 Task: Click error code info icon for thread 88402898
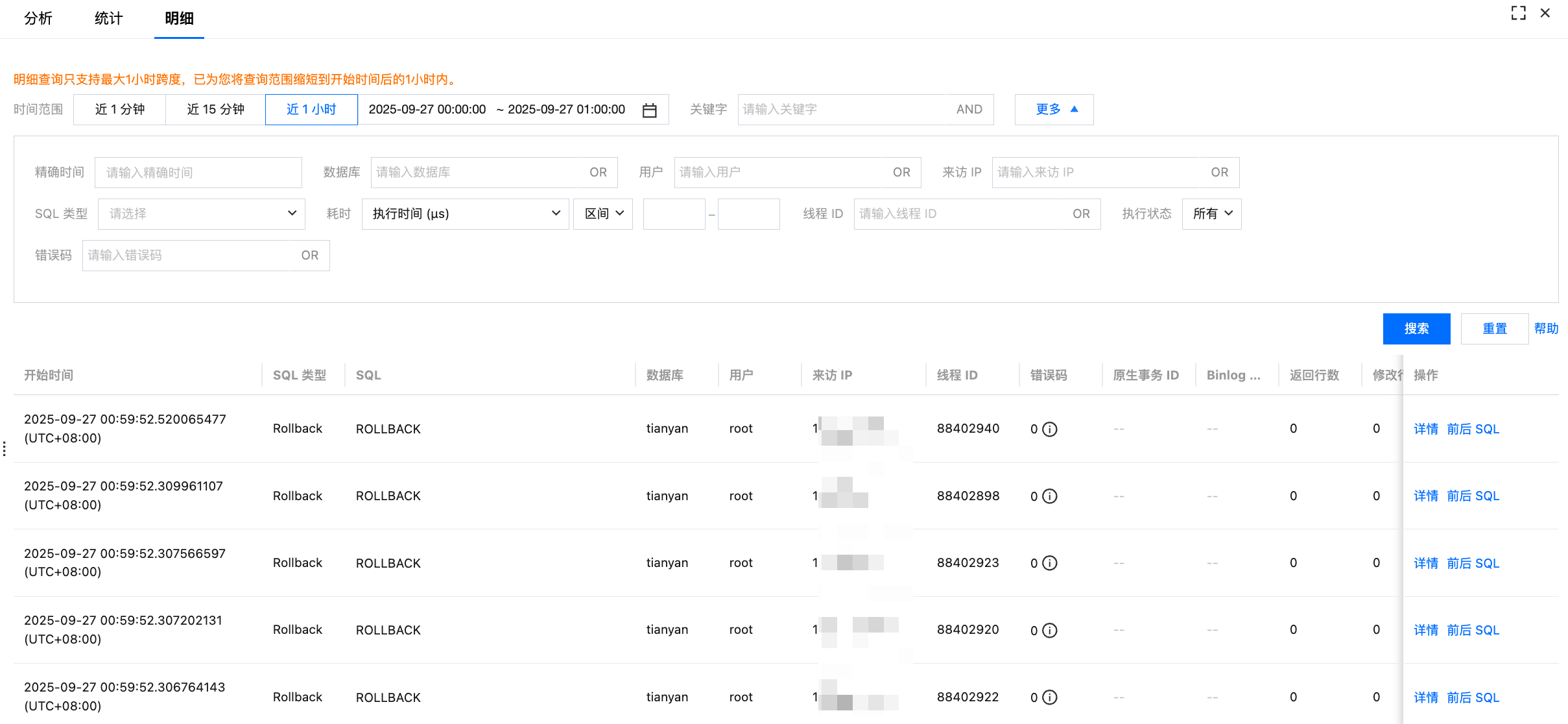(x=1049, y=496)
